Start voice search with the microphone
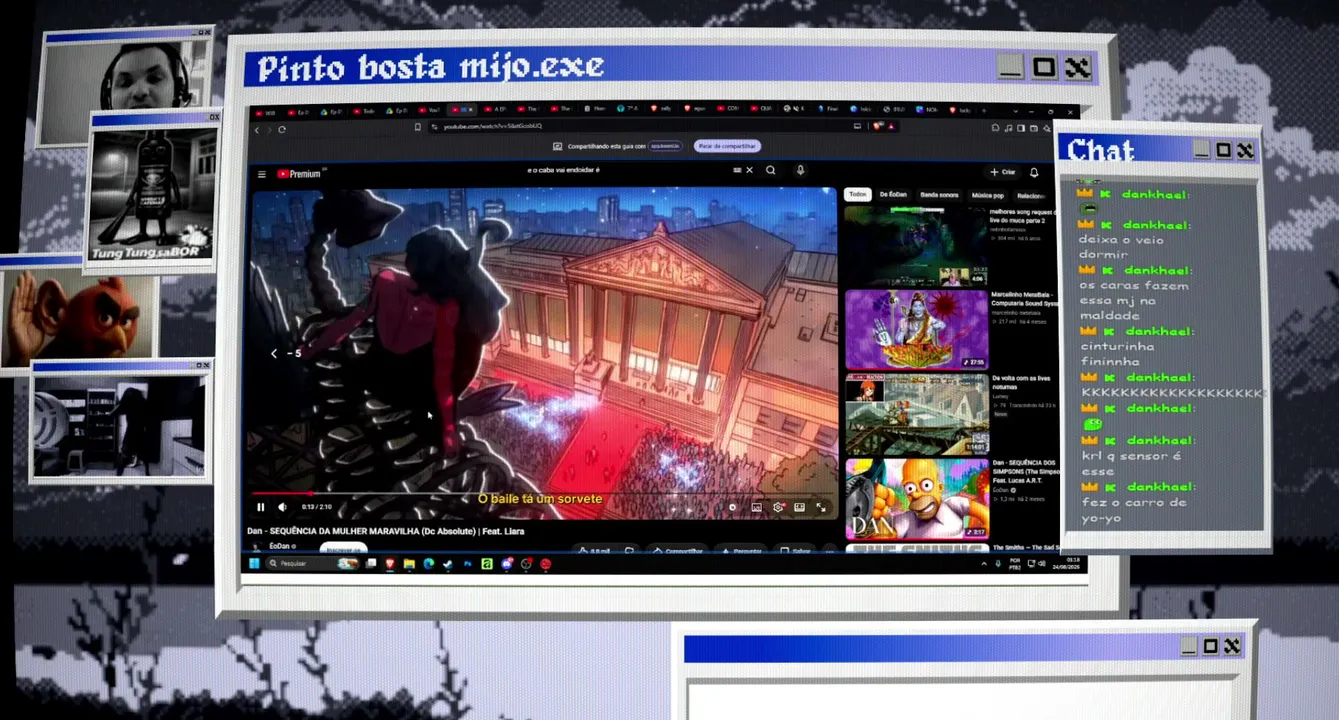 click(x=800, y=170)
